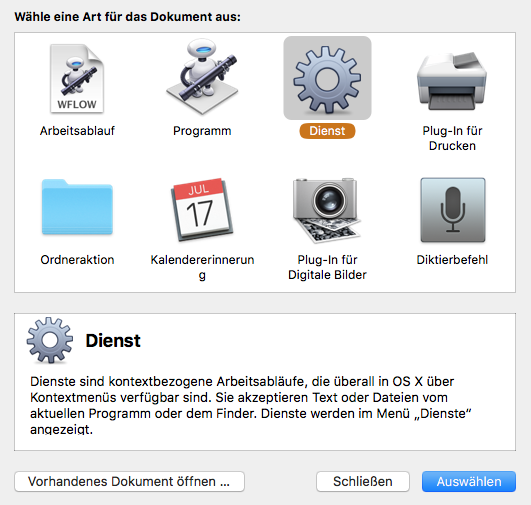Screen dimensions: 531x505
Task: Click the Plug-In für Drucken label
Action: coord(452,138)
